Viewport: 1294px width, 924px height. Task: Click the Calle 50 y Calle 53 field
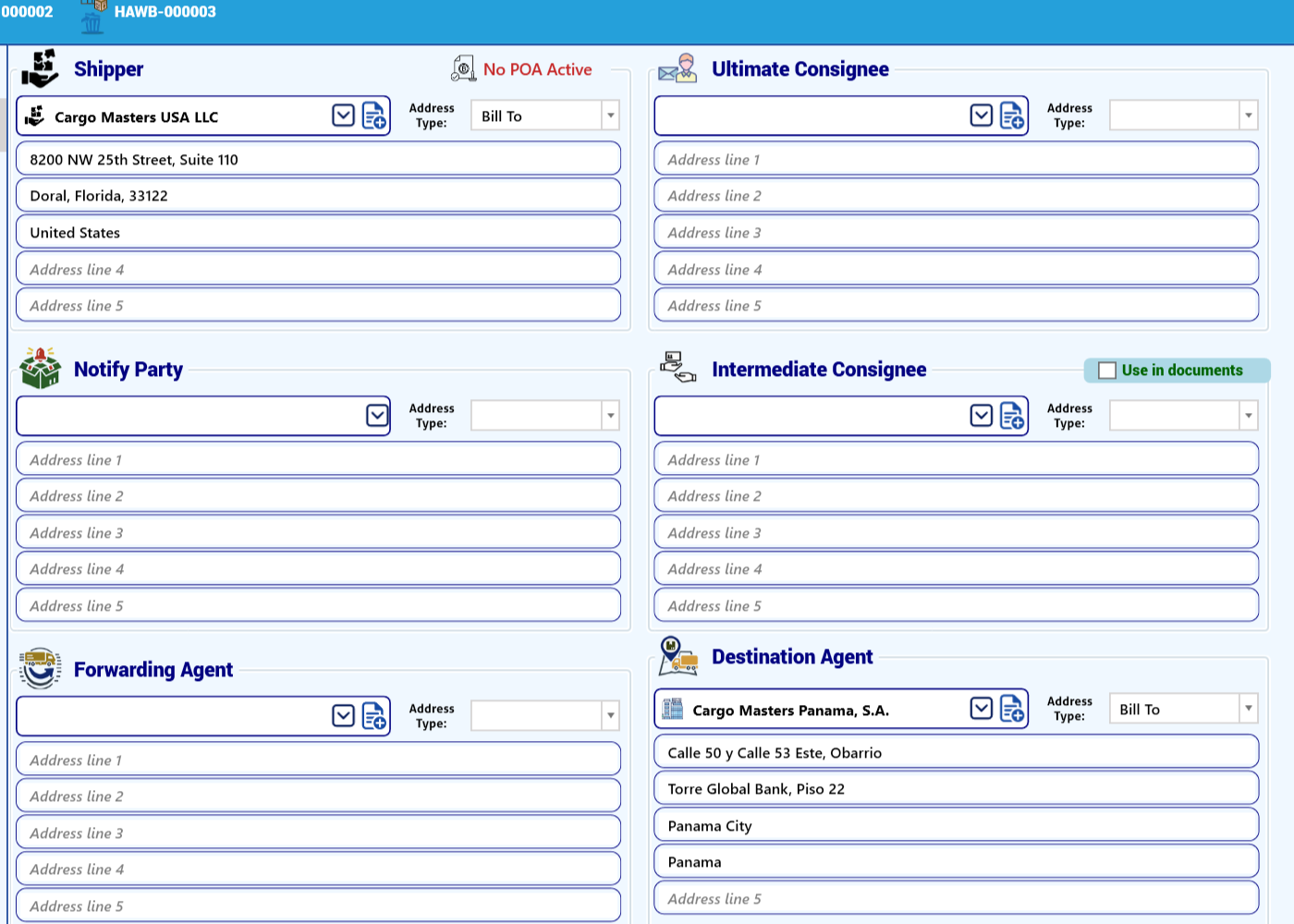pos(957,752)
